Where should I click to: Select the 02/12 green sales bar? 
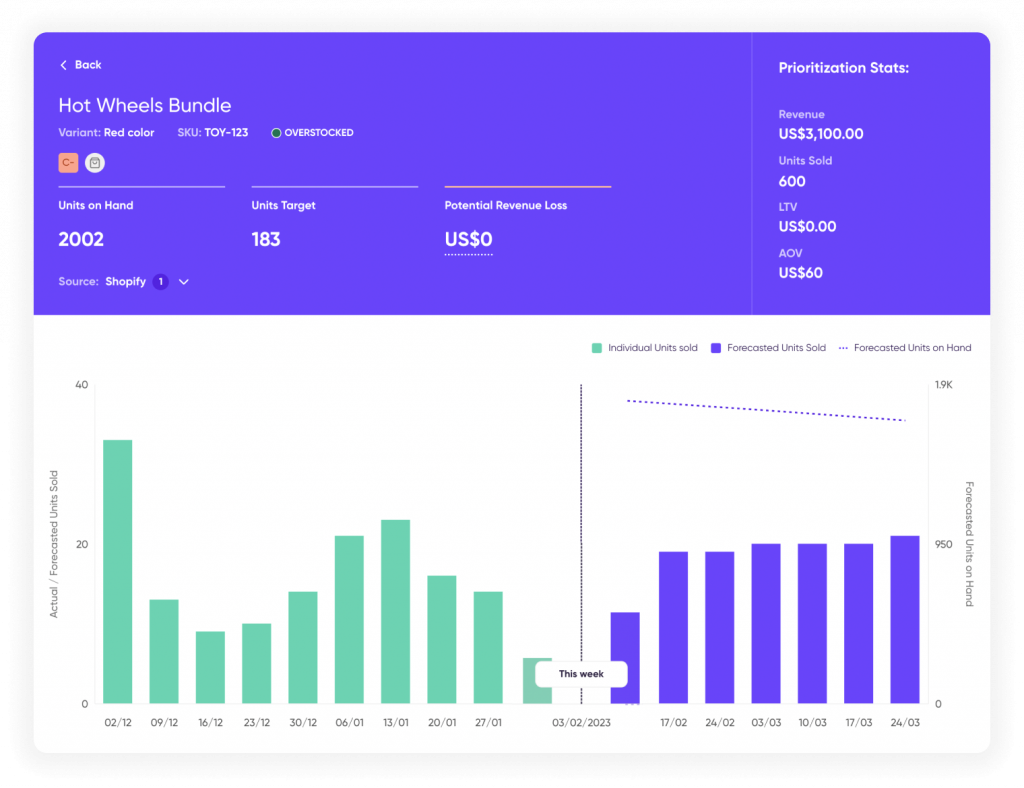click(x=118, y=572)
